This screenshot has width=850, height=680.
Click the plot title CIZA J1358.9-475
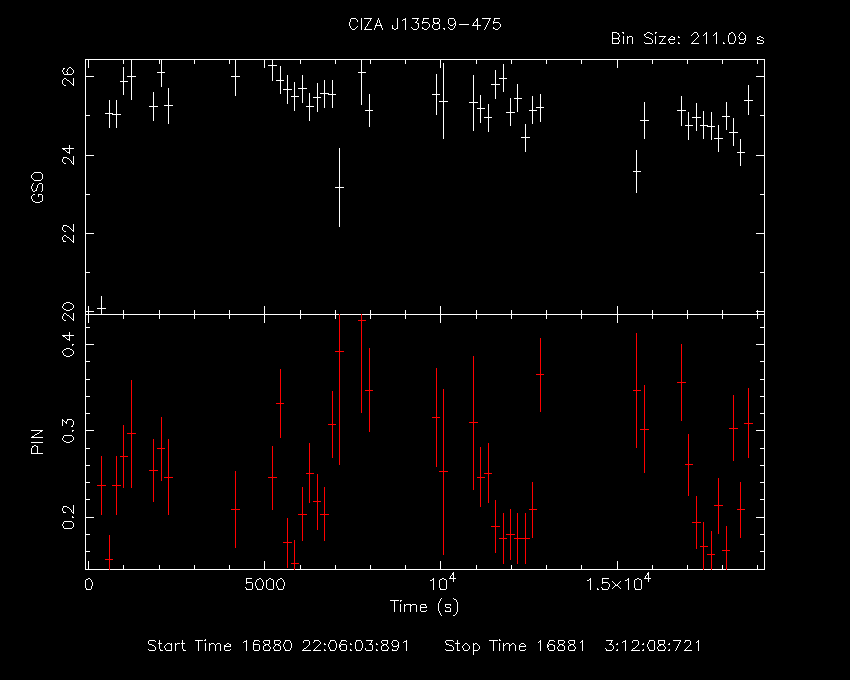(x=424, y=24)
